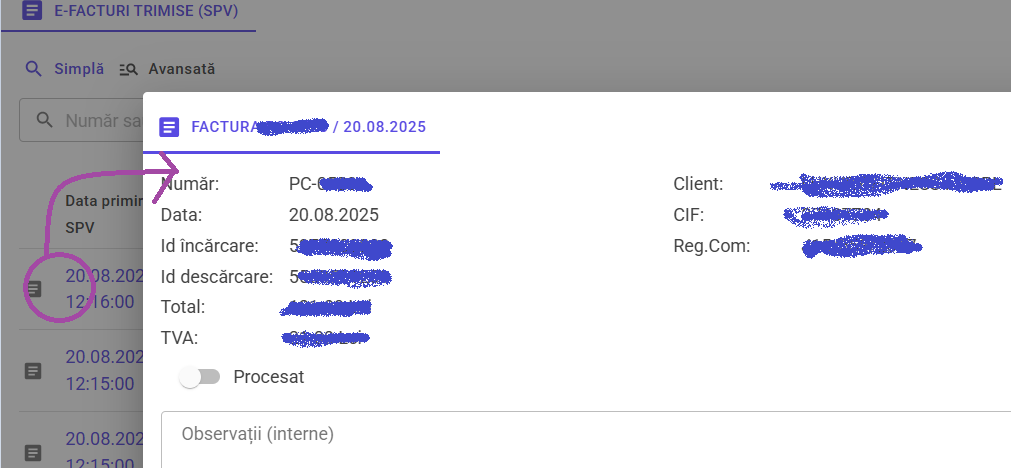Click the invoice date value 20.08.2025
Screen dimensions: 1011x468
334,215
